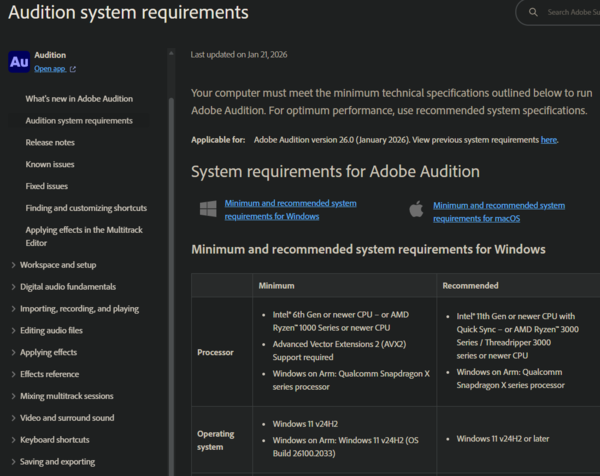Click the search magnifier icon

(x=533, y=12)
